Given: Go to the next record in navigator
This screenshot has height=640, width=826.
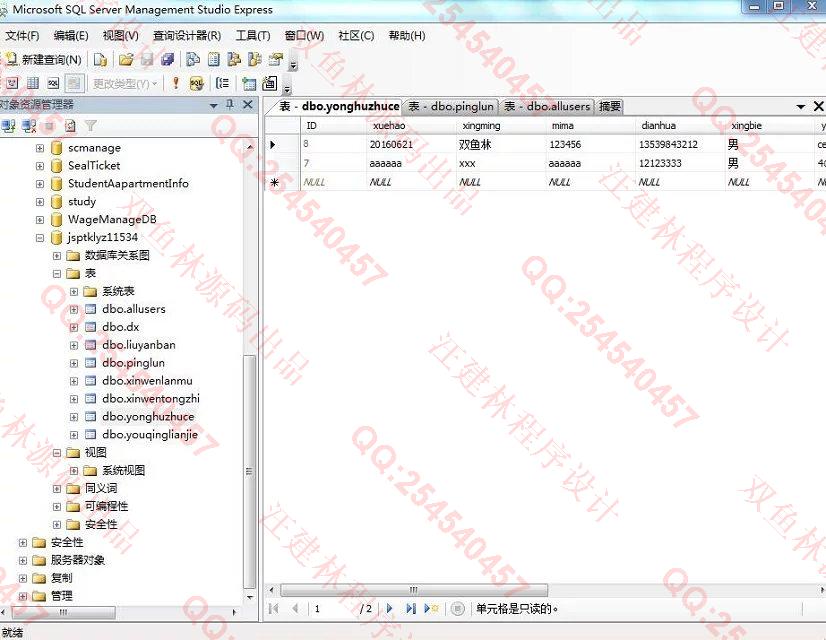Looking at the screenshot, I should coord(390,608).
